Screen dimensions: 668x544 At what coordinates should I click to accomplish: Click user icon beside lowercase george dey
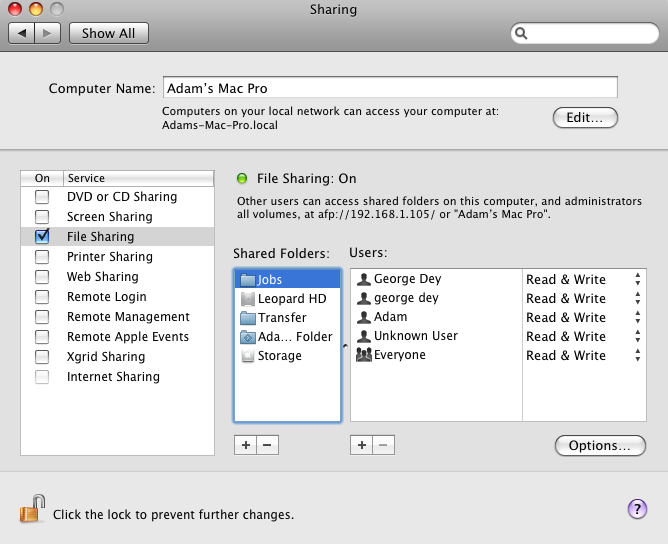(363, 298)
